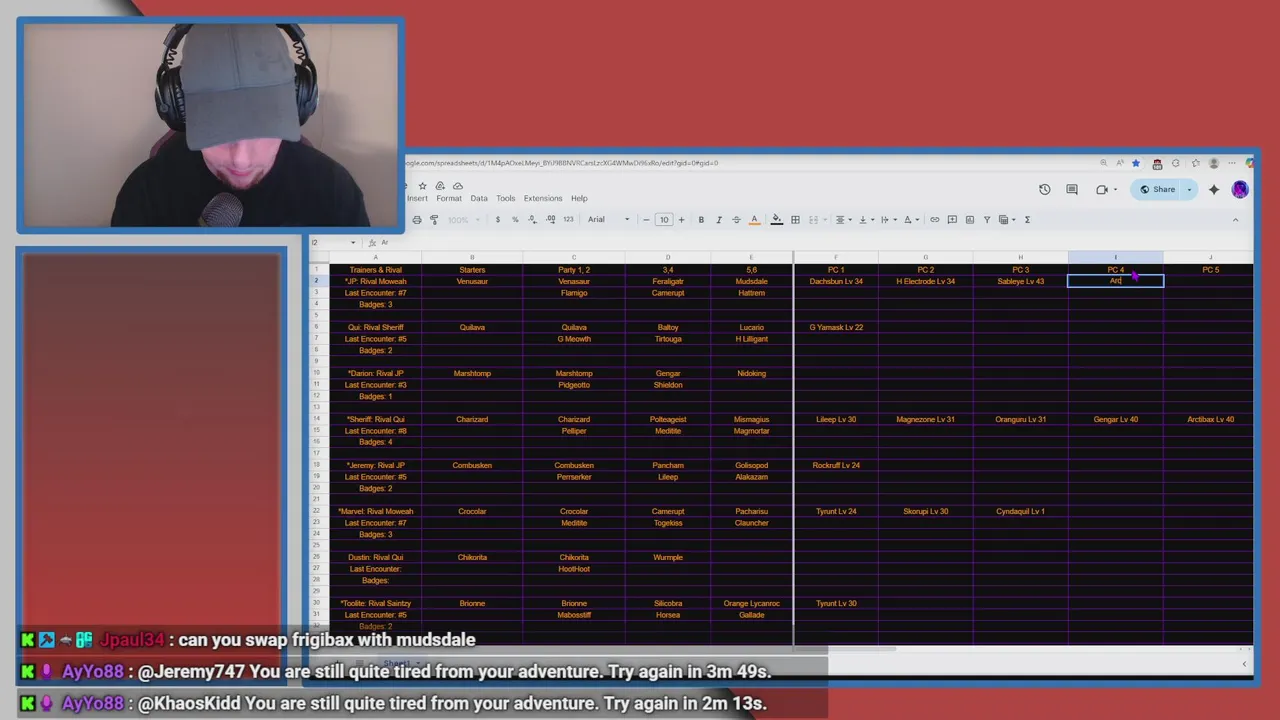Image resolution: width=1280 pixels, height=720 pixels.
Task: Collapse the toolbar with the chevron
Action: 1235,219
